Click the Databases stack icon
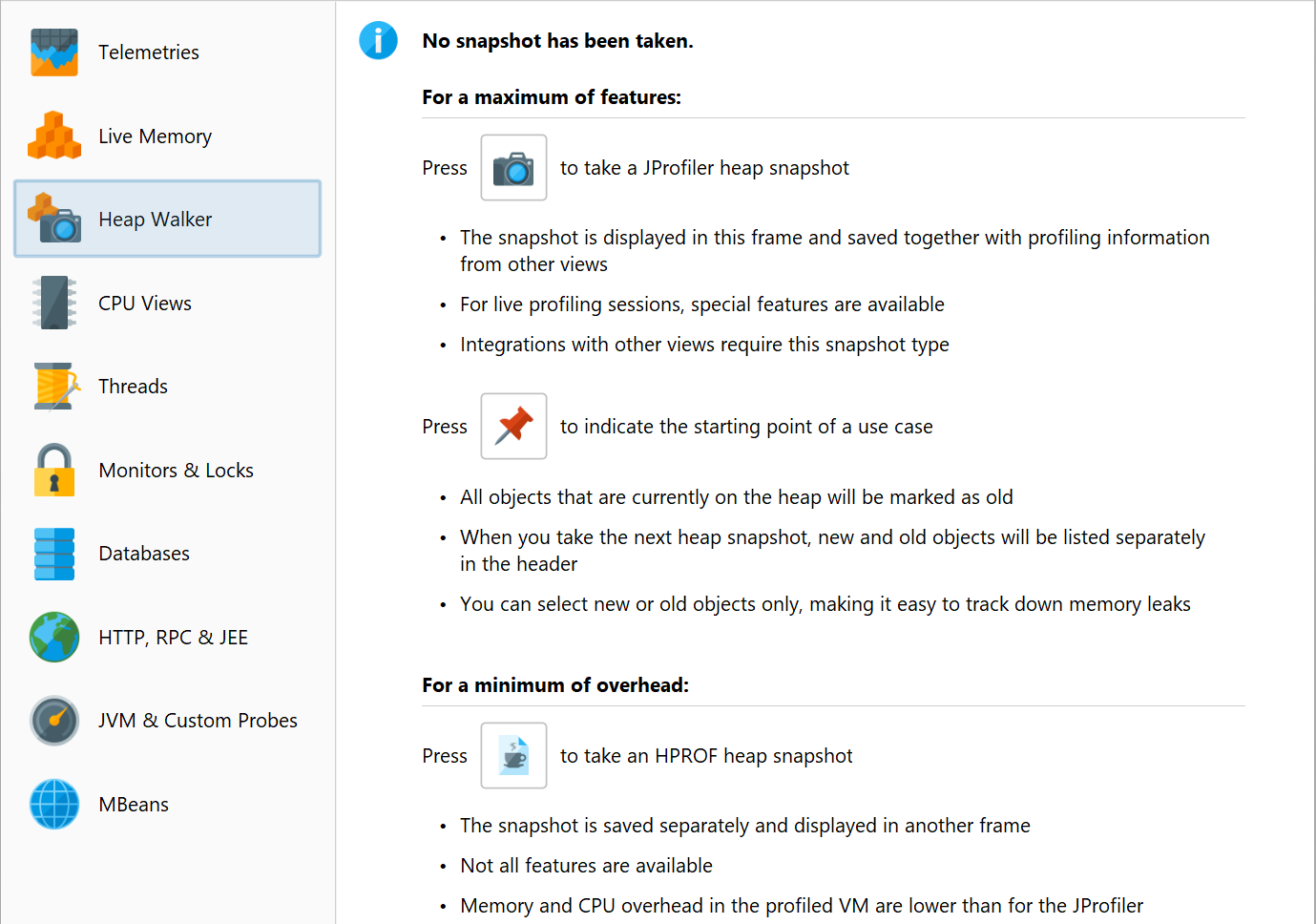1316x924 pixels. tap(54, 554)
